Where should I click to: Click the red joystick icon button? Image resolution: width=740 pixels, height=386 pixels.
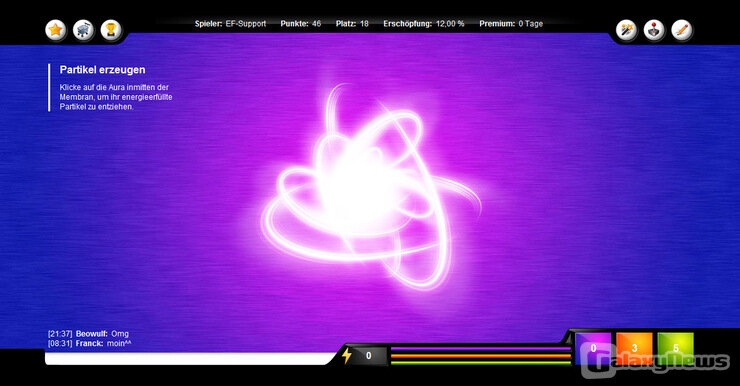pos(655,30)
